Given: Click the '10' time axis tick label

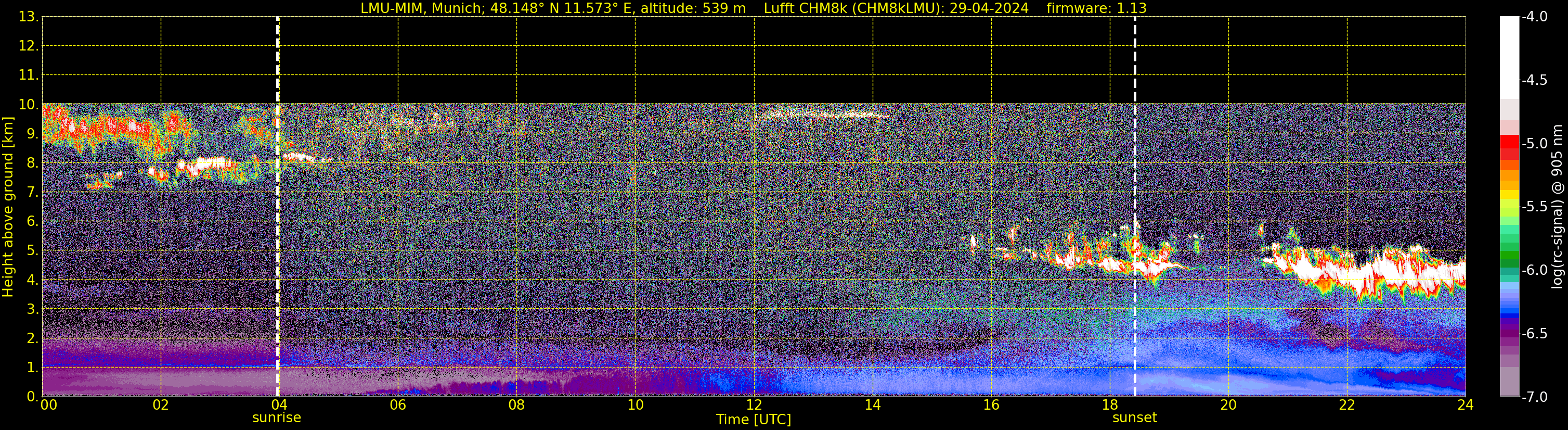Looking at the screenshot, I should click(635, 405).
